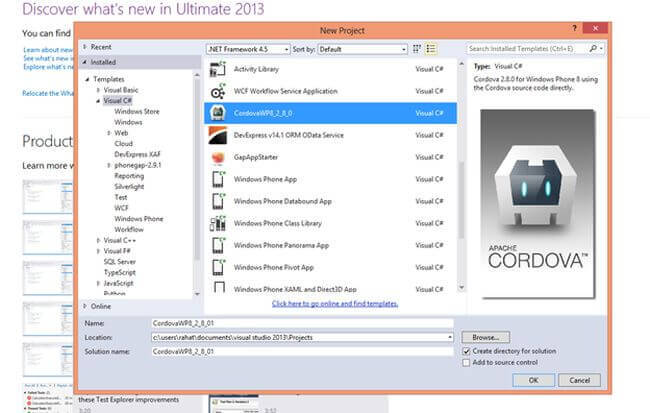Click GapAppStarter template name text
650x413 pixels.
256,157
